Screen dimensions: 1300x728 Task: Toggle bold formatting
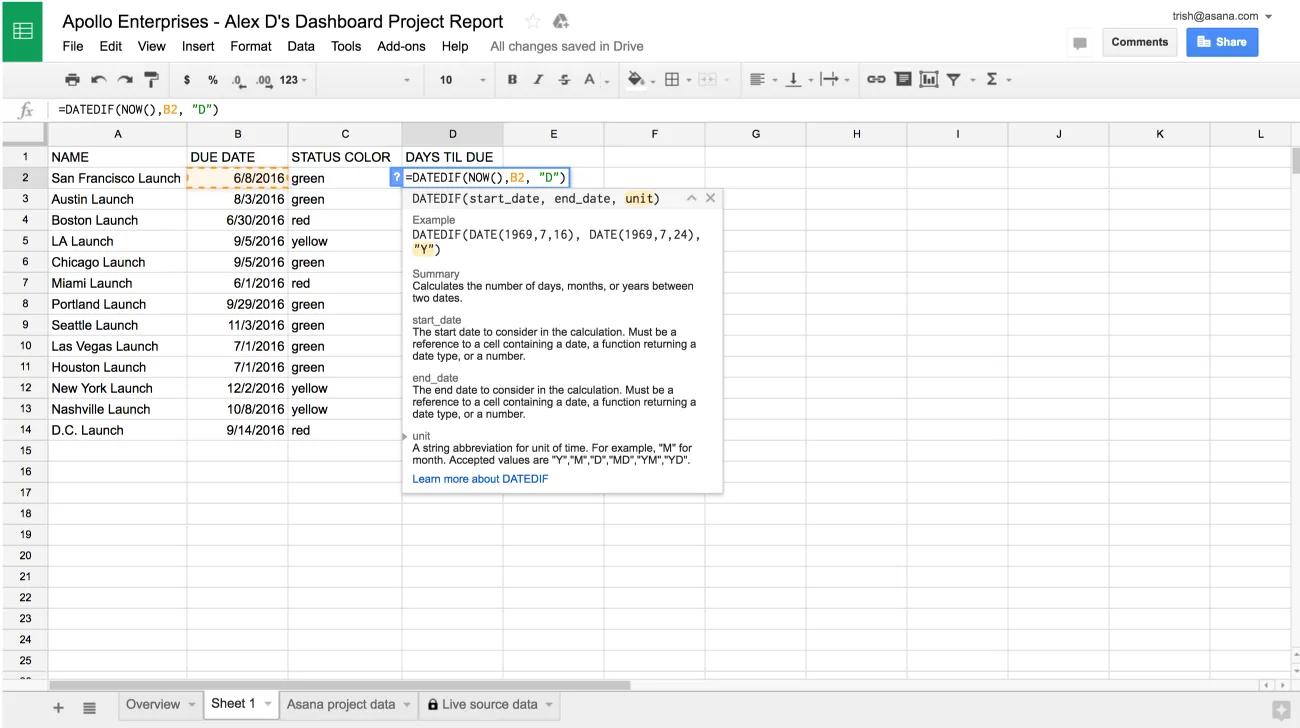(511, 79)
